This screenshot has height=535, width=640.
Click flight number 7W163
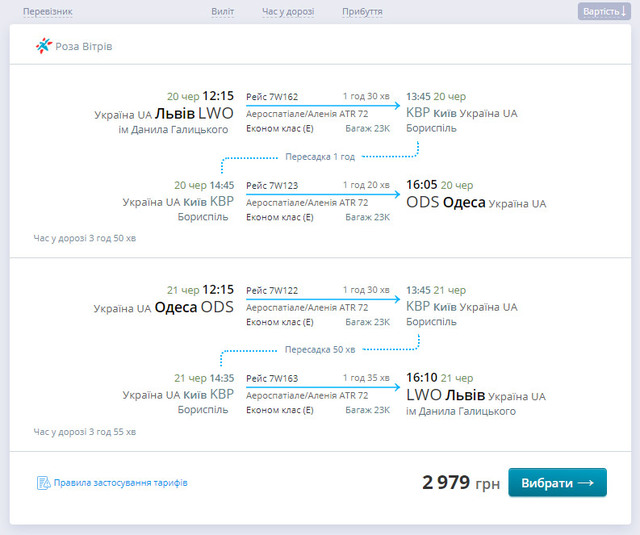click(272, 378)
